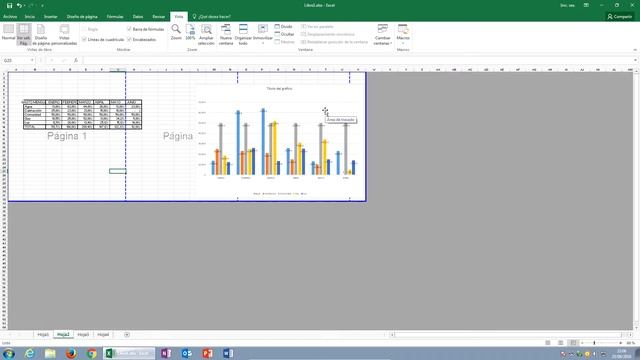Select the first sheet tab Hoja1

pyautogui.click(x=43, y=335)
